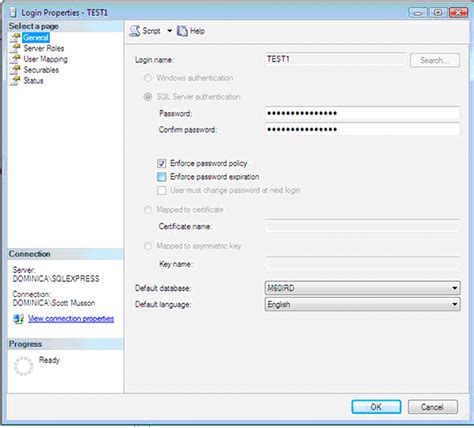474x428 pixels.
Task: Toggle Enforce password policy checkbox
Action: [162, 163]
